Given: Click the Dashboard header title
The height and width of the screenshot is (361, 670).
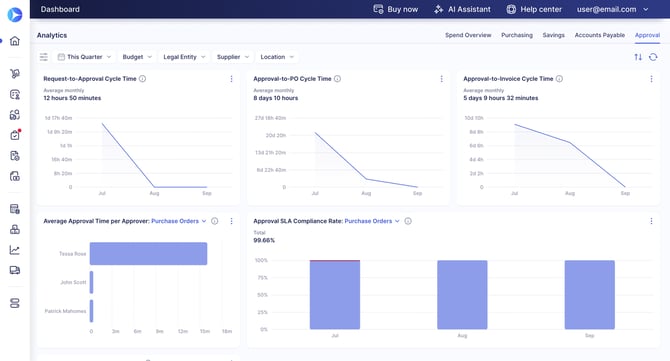Looking at the screenshot, I should pyautogui.click(x=60, y=9).
